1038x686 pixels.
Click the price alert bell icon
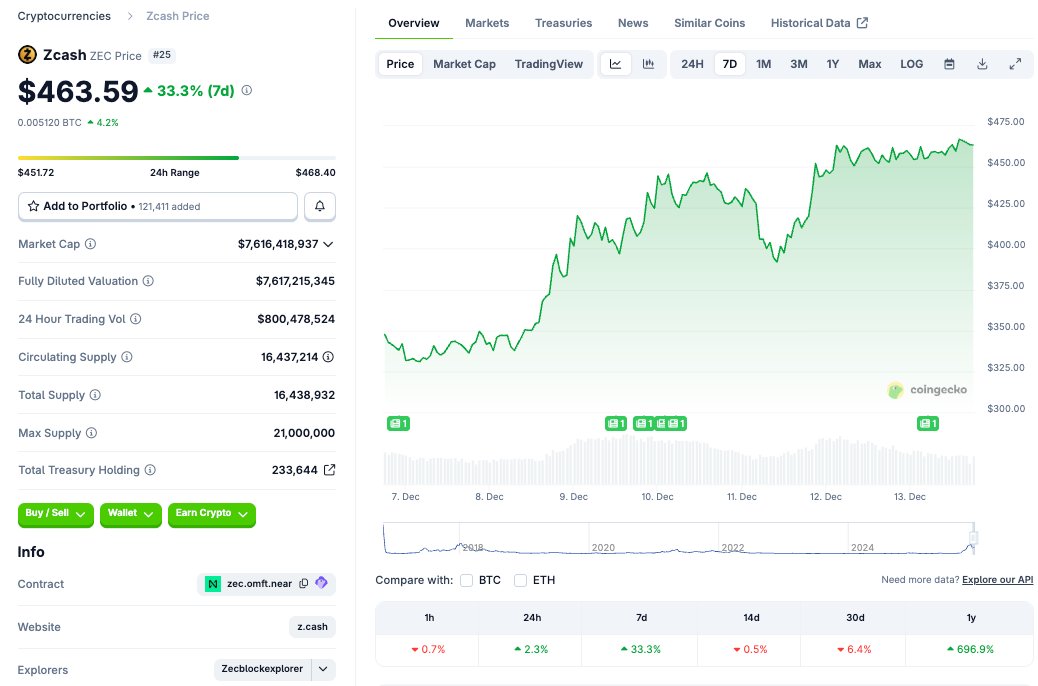[319, 206]
